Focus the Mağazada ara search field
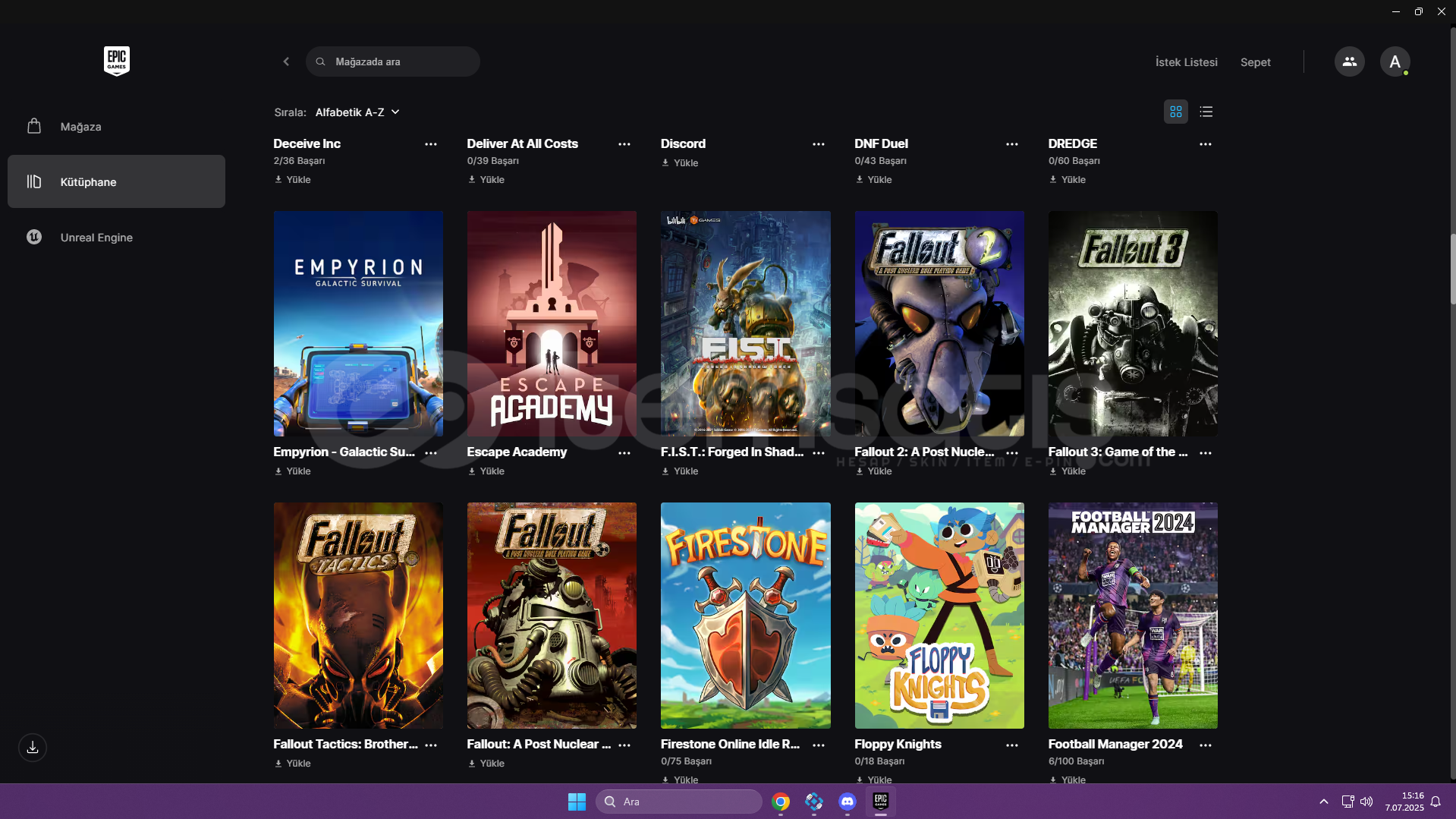 tap(392, 61)
